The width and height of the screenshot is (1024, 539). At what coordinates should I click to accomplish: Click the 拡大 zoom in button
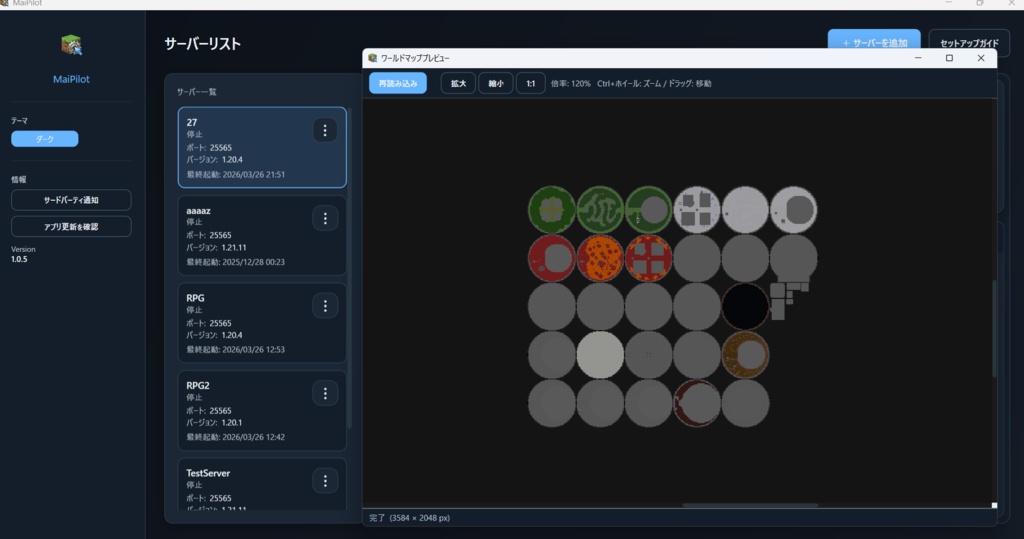point(458,84)
